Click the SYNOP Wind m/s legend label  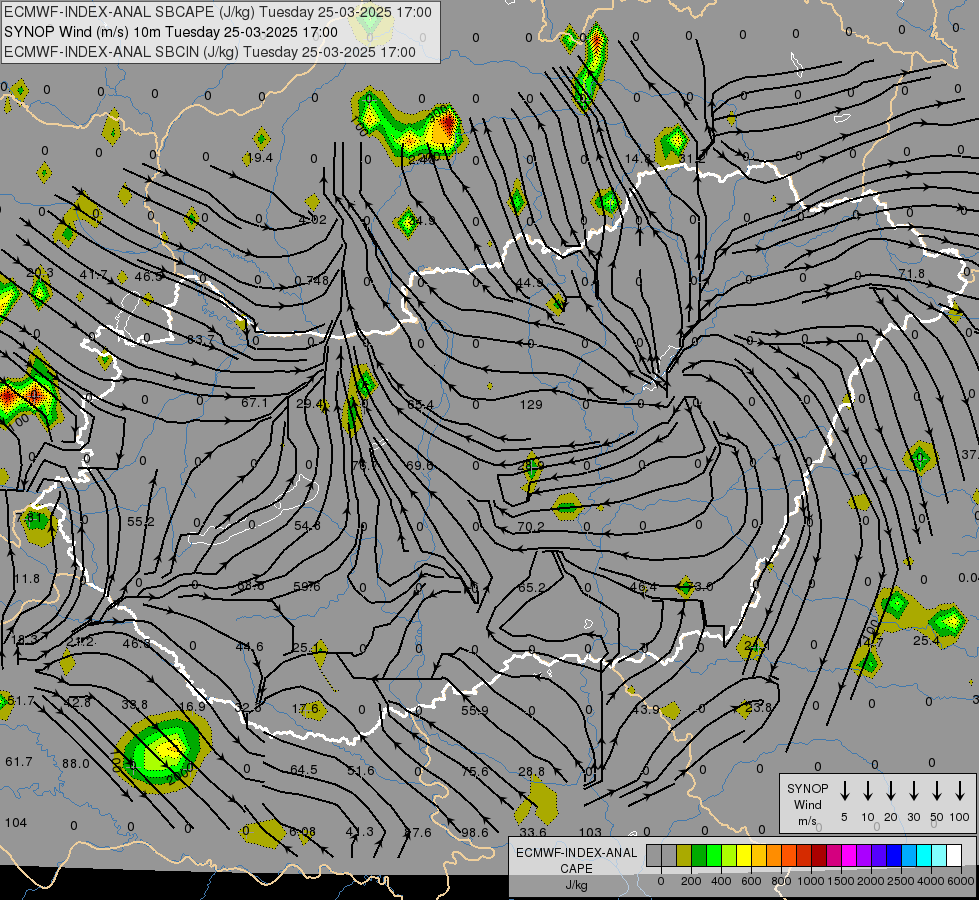(807, 805)
